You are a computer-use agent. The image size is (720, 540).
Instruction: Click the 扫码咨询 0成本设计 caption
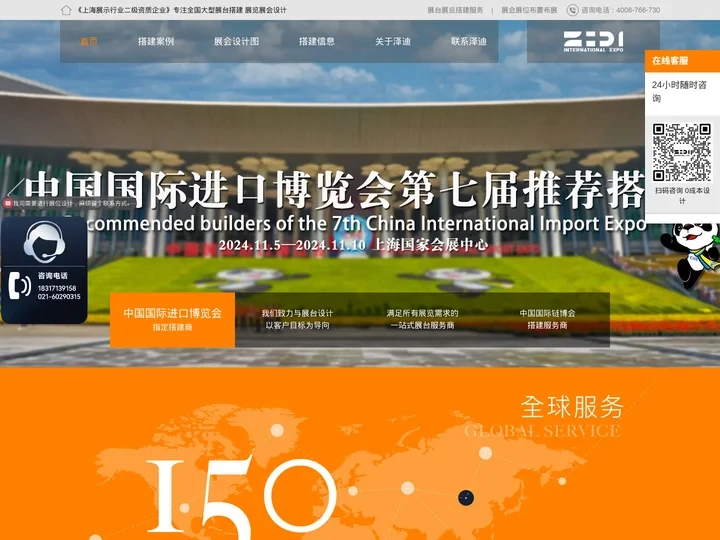pyautogui.click(x=682, y=195)
